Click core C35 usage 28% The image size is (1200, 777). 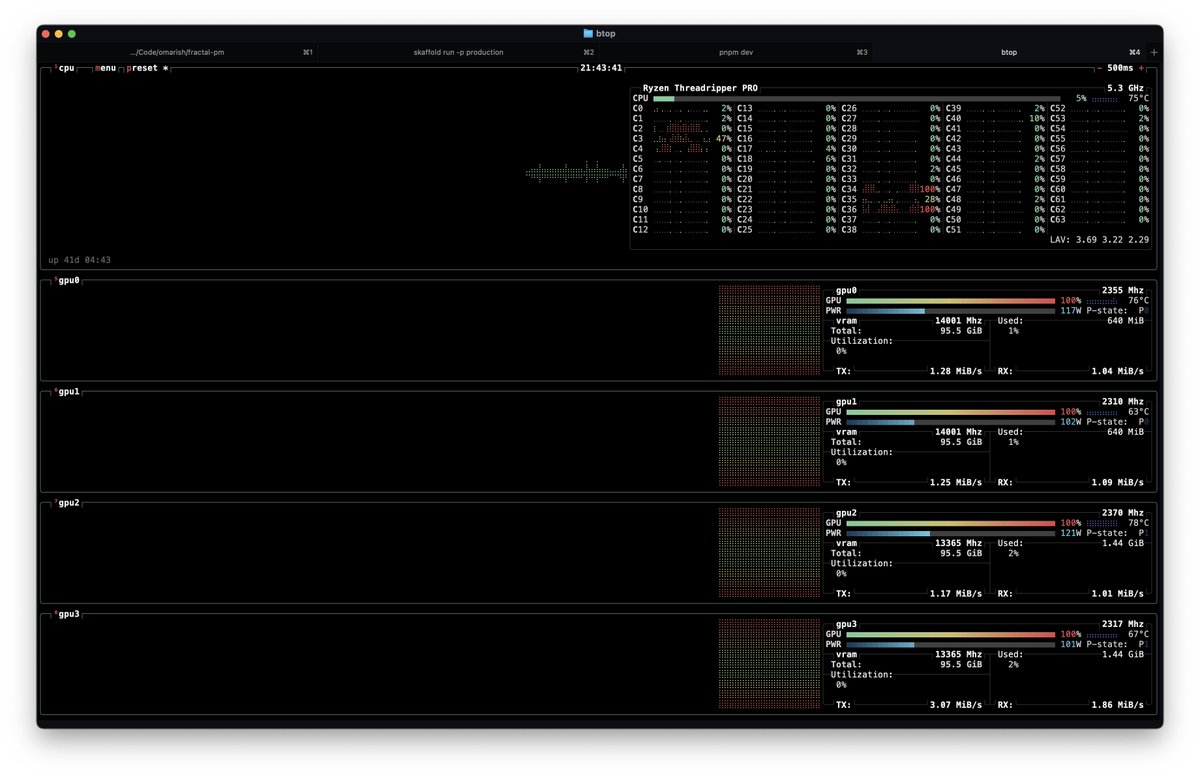(932, 199)
